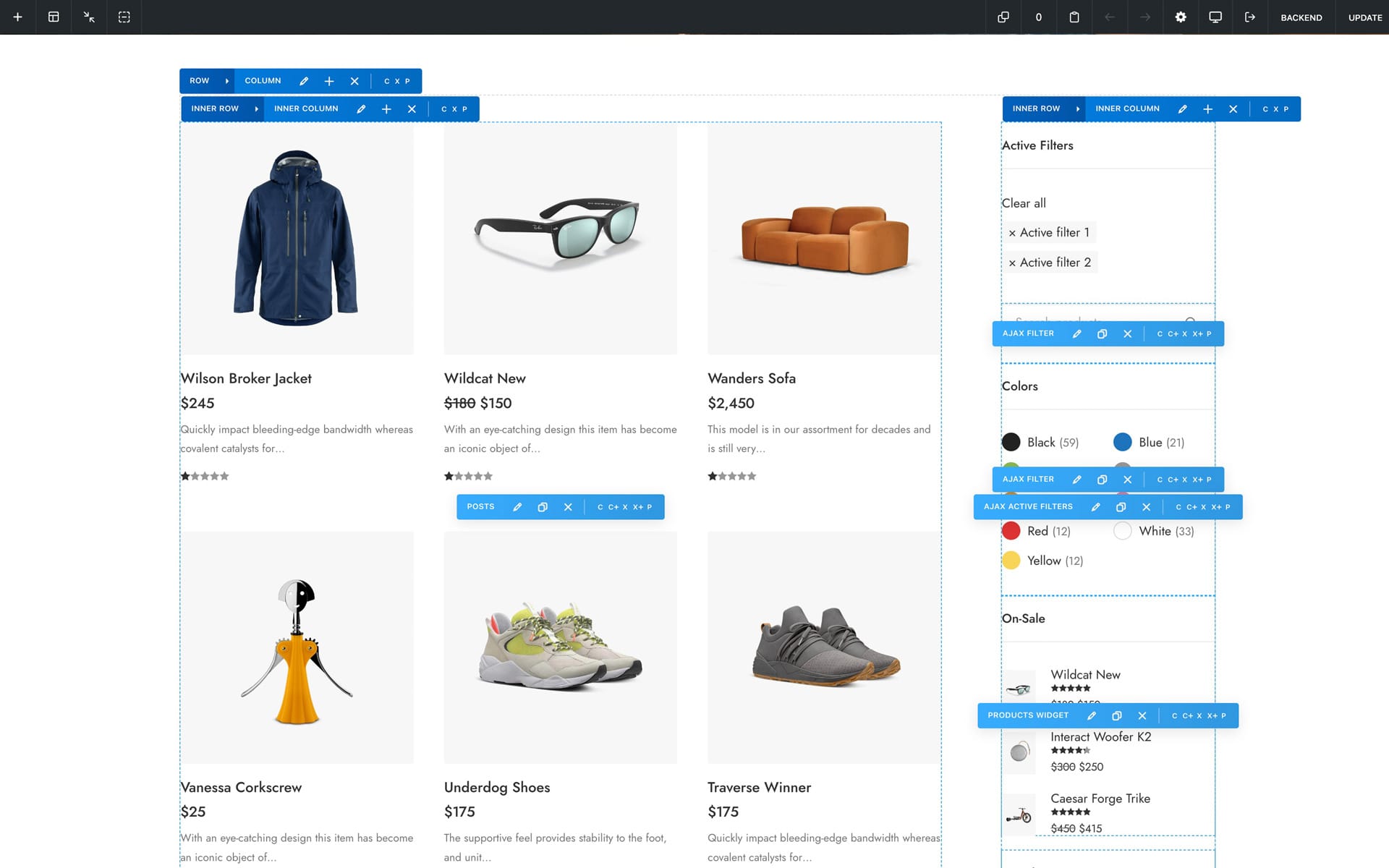Select the Column label in the Row toolbar

click(263, 81)
